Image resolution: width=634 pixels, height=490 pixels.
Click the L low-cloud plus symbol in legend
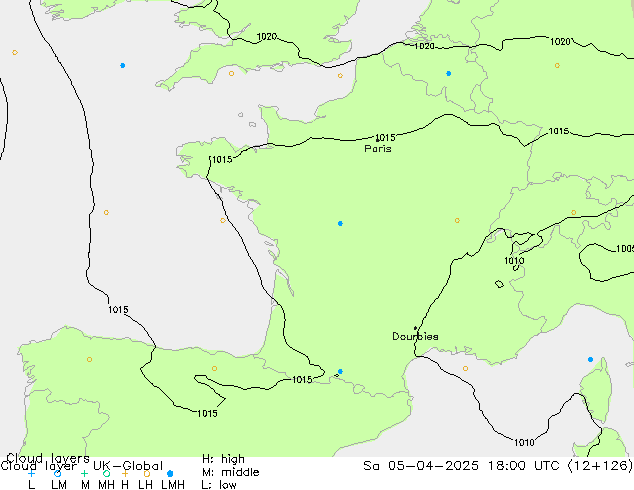pyautogui.click(x=31, y=473)
